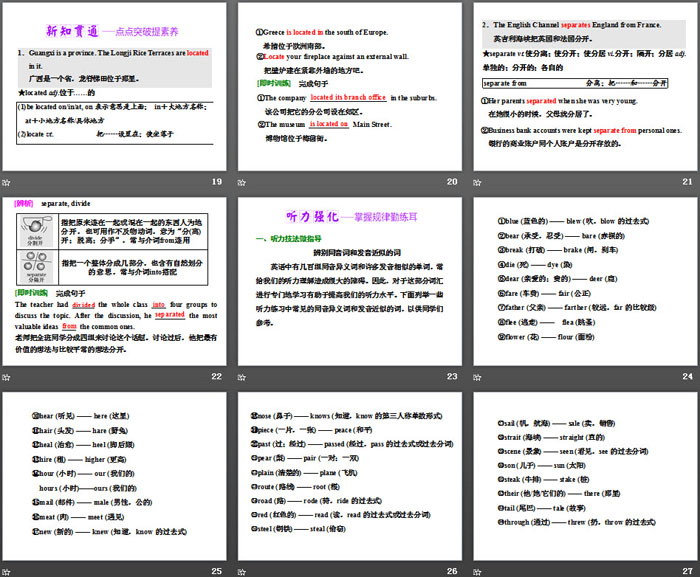Click slide number label 23
Image resolution: width=700 pixels, height=577 pixels.
tap(452, 376)
